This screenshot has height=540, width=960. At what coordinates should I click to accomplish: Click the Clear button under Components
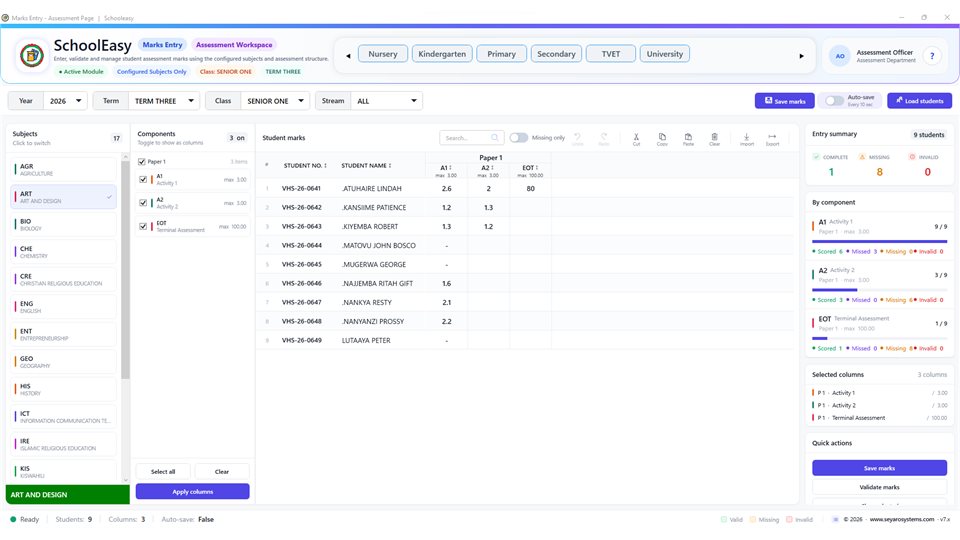(222, 471)
